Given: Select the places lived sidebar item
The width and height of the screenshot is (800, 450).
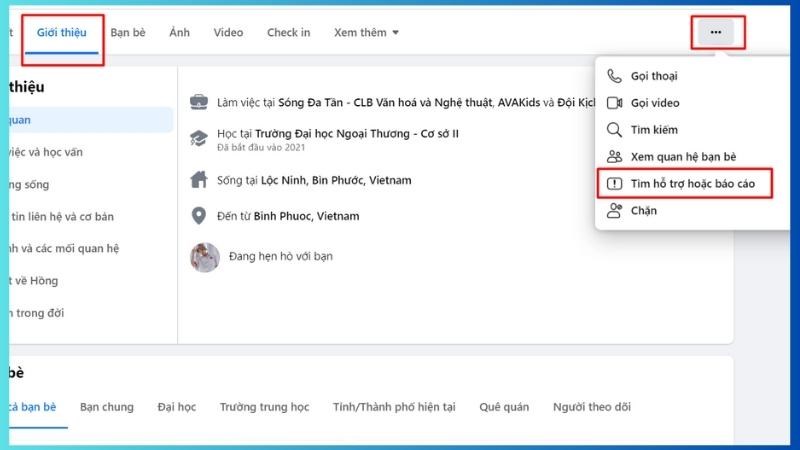Looking at the screenshot, I should pyautogui.click(x=29, y=184).
